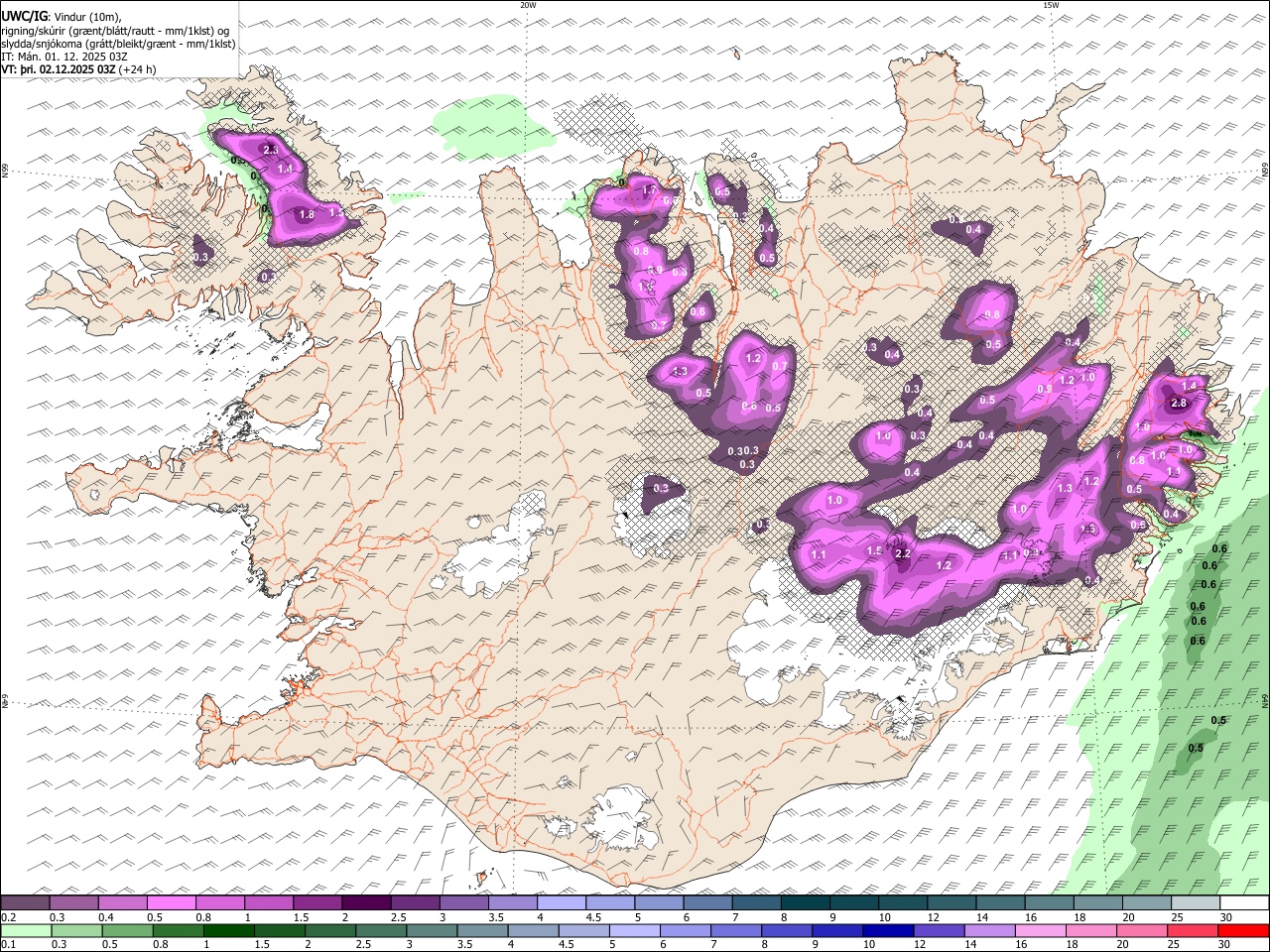
Task: Click the 0.4 label in the top legend row
Action: click(x=106, y=918)
